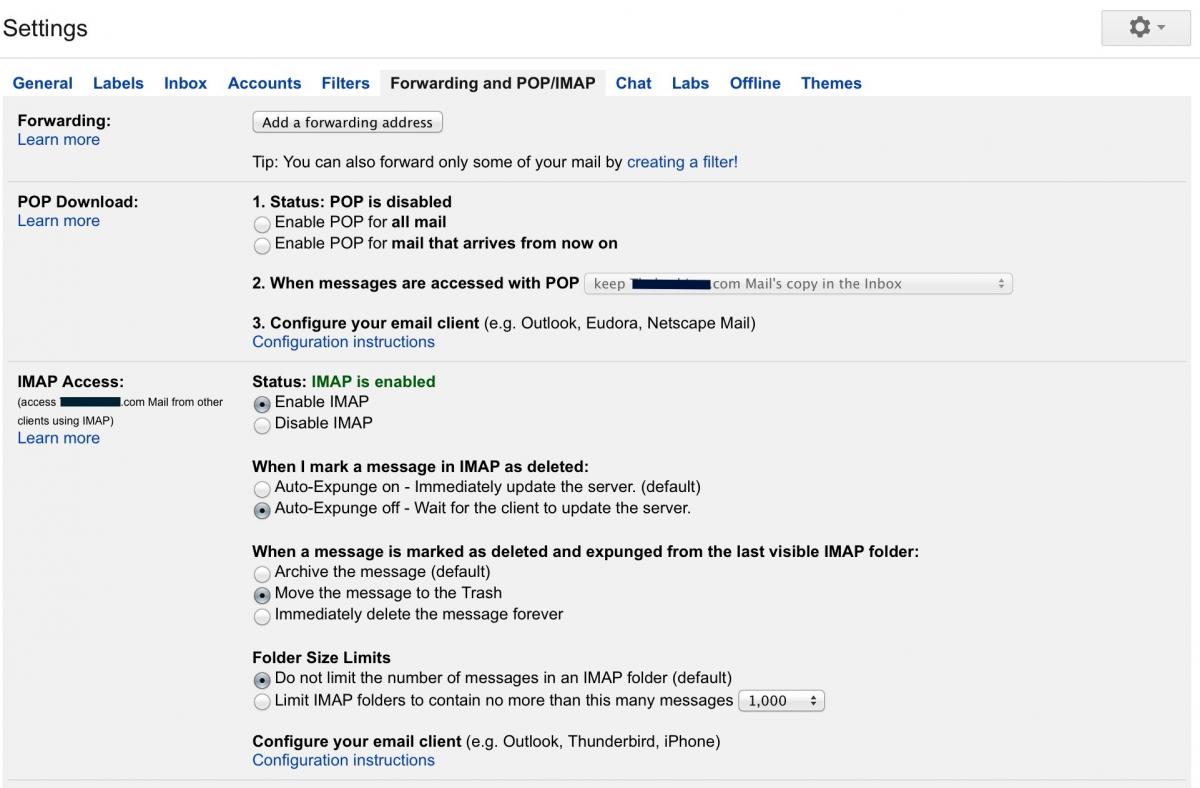Viewport: 1200px width, 788px height.
Task: Go to the Accounts tab
Action: click(264, 83)
